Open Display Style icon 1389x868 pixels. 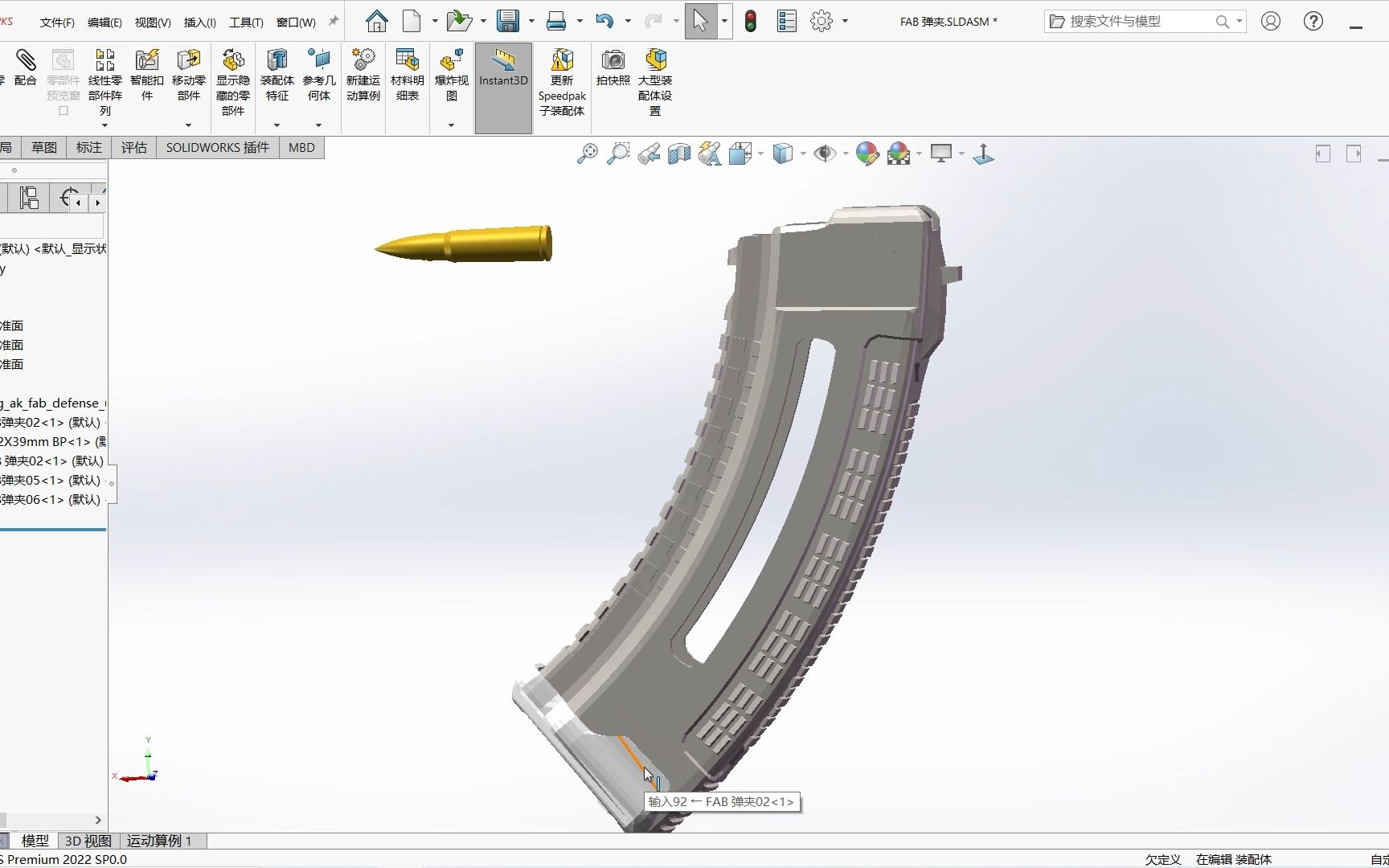pos(783,154)
